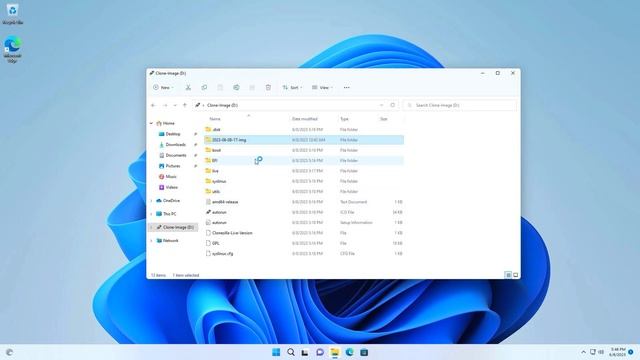Go forward with the forward arrow
The width and height of the screenshot is (640, 360).
click(165, 105)
